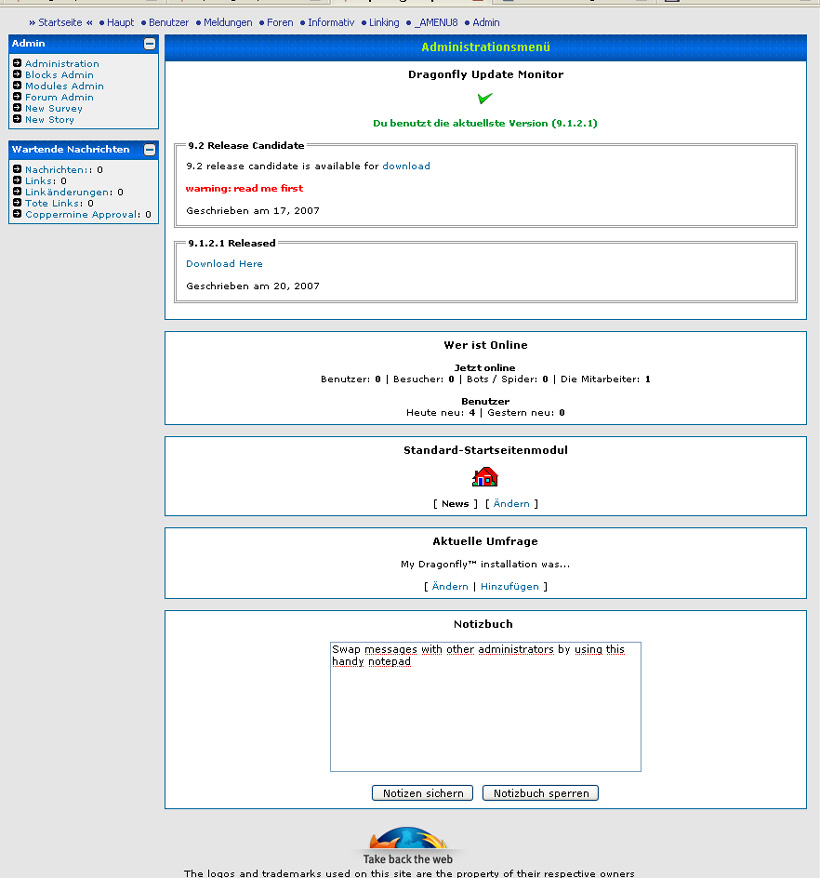Image resolution: width=820 pixels, height=878 pixels.
Task: Collapse the Admin sidebar block
Action: [150, 44]
